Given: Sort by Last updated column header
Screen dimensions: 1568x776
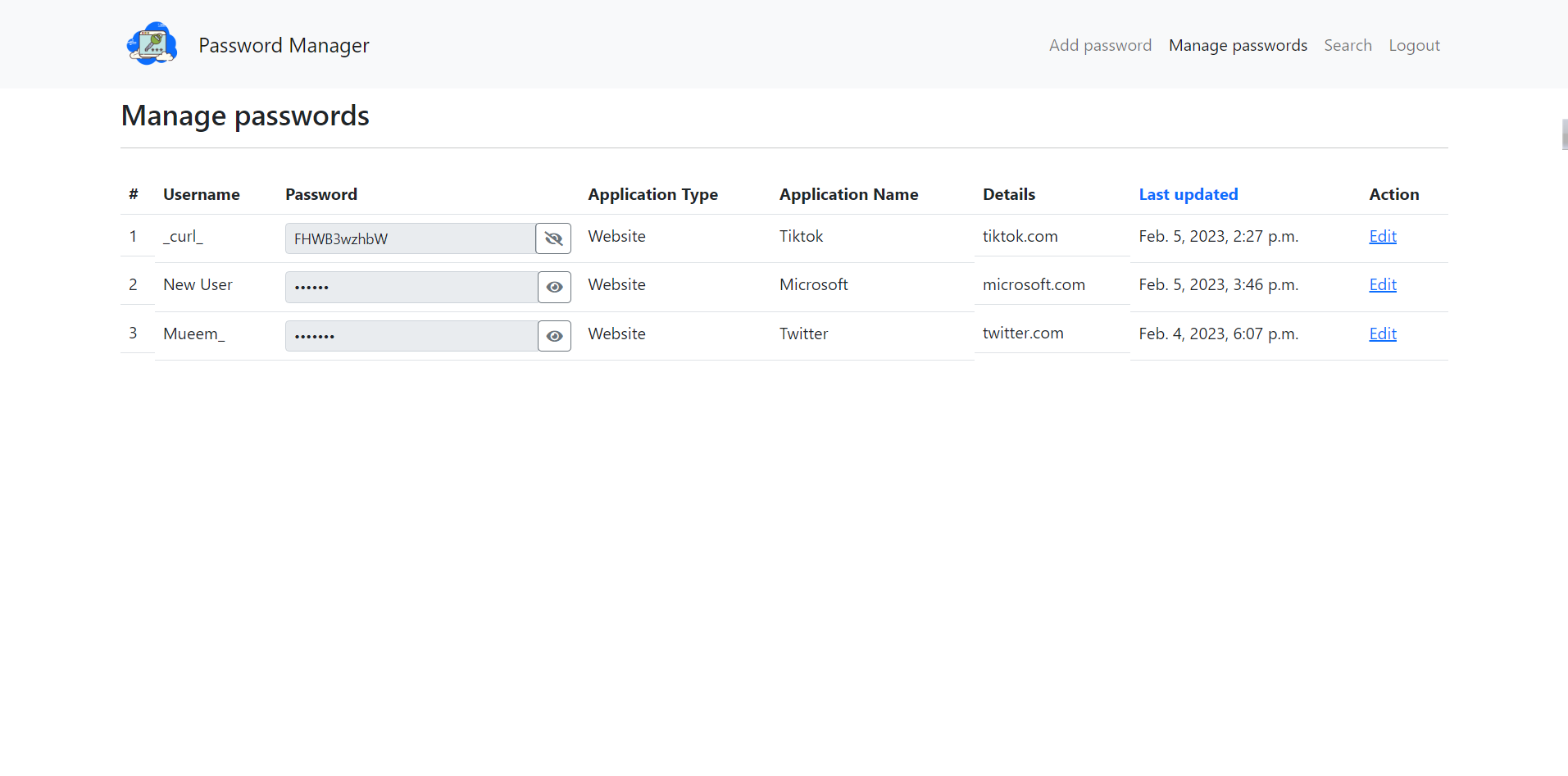Looking at the screenshot, I should [1188, 194].
